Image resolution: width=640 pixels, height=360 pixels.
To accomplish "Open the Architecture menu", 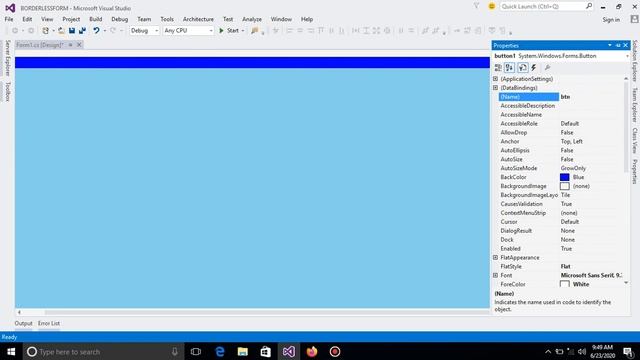I will 198,19.
